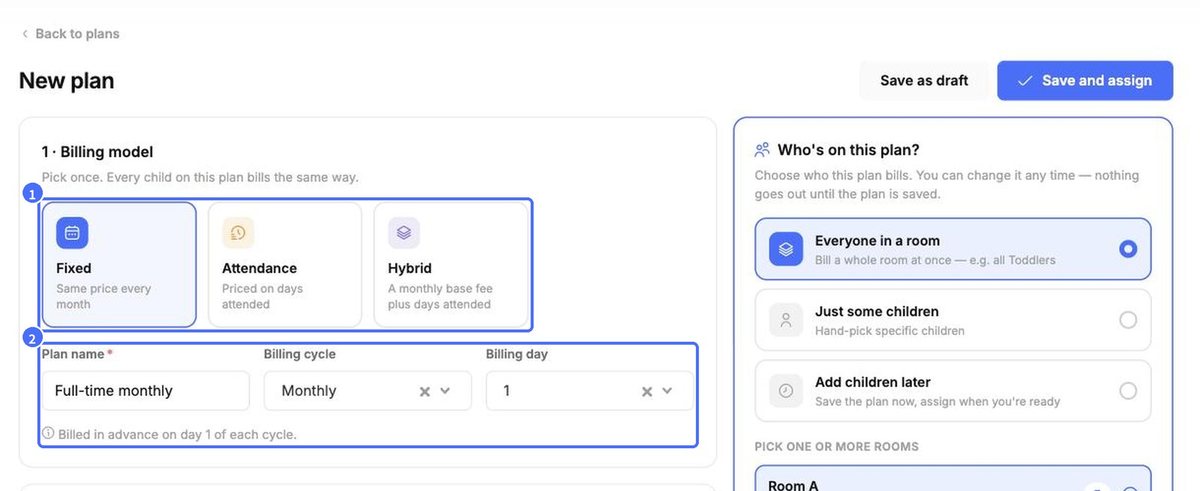This screenshot has width=1200, height=491.
Task: Go back to plans link
Action: [70, 34]
